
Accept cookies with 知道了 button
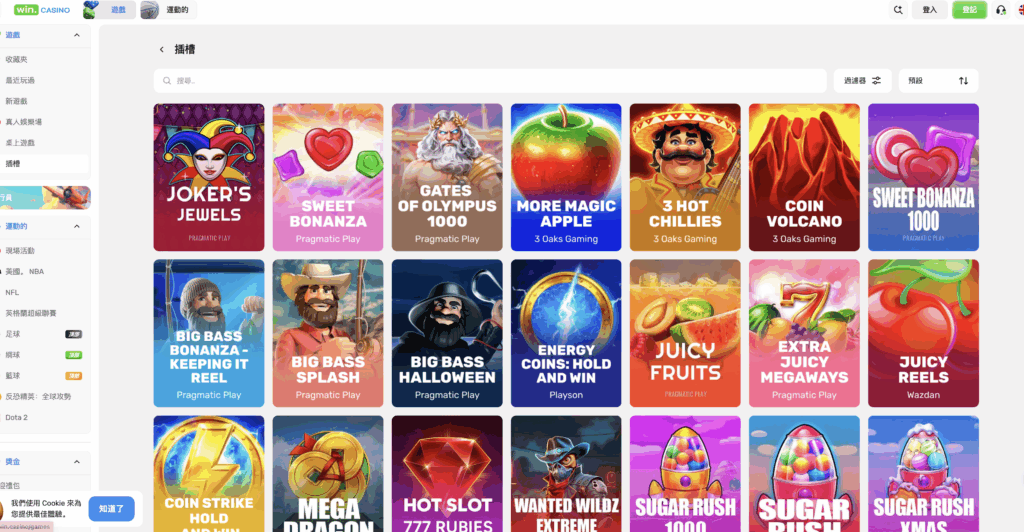pos(111,509)
